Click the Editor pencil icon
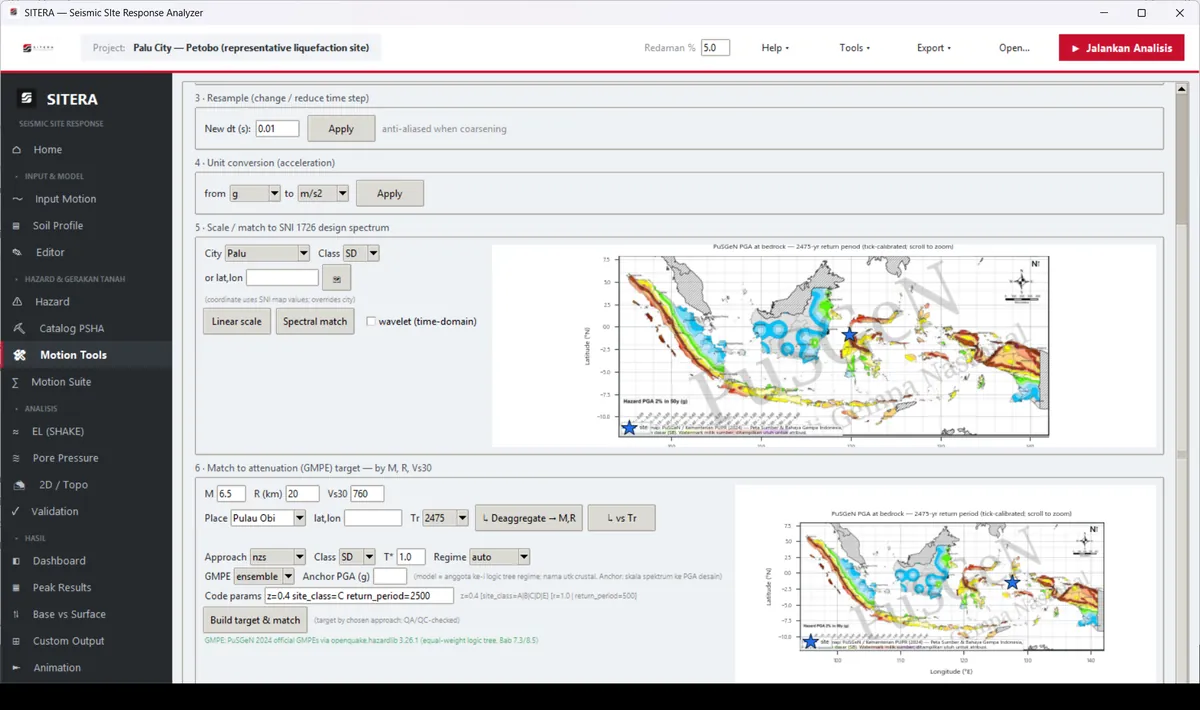The image size is (1200, 710). pyautogui.click(x=16, y=253)
